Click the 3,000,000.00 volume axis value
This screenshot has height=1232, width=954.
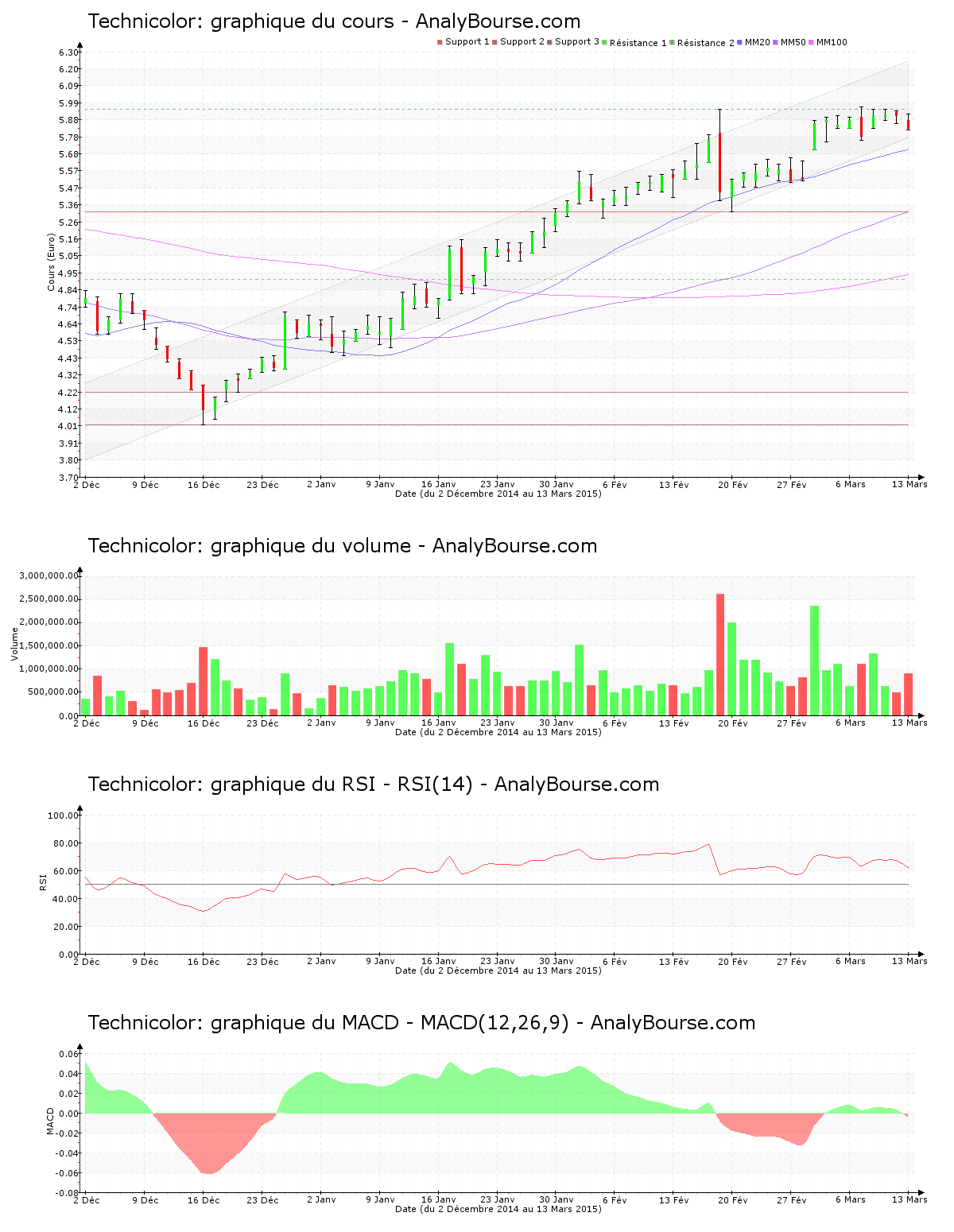[49, 575]
